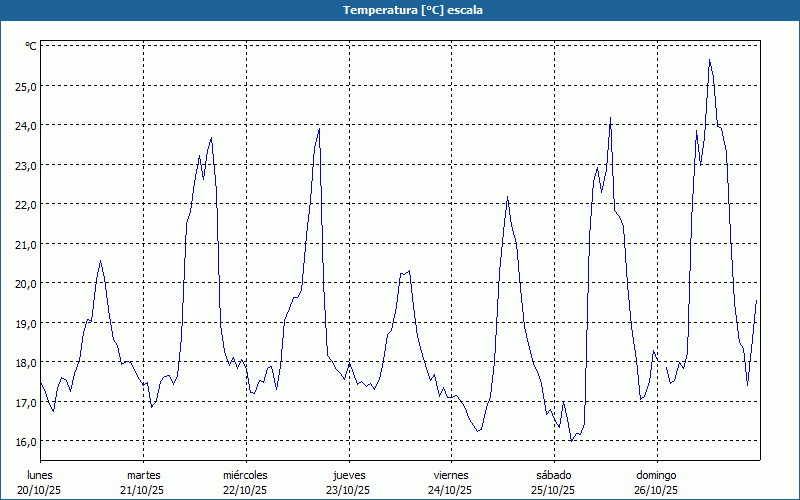This screenshot has width=800, height=500.
Task: Select the 26/10/25 date label
Action: pos(656,490)
